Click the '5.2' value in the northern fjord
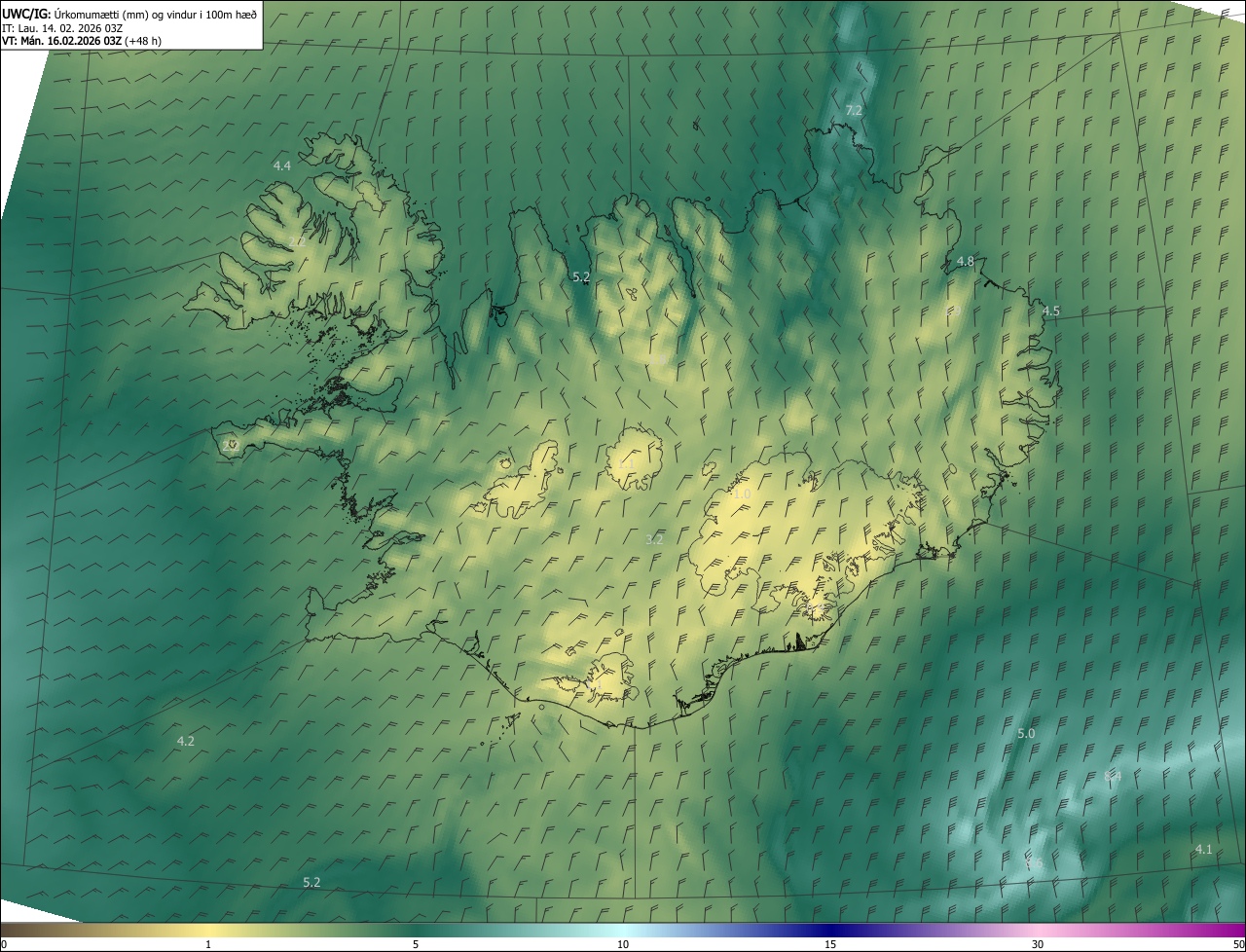 581,277
